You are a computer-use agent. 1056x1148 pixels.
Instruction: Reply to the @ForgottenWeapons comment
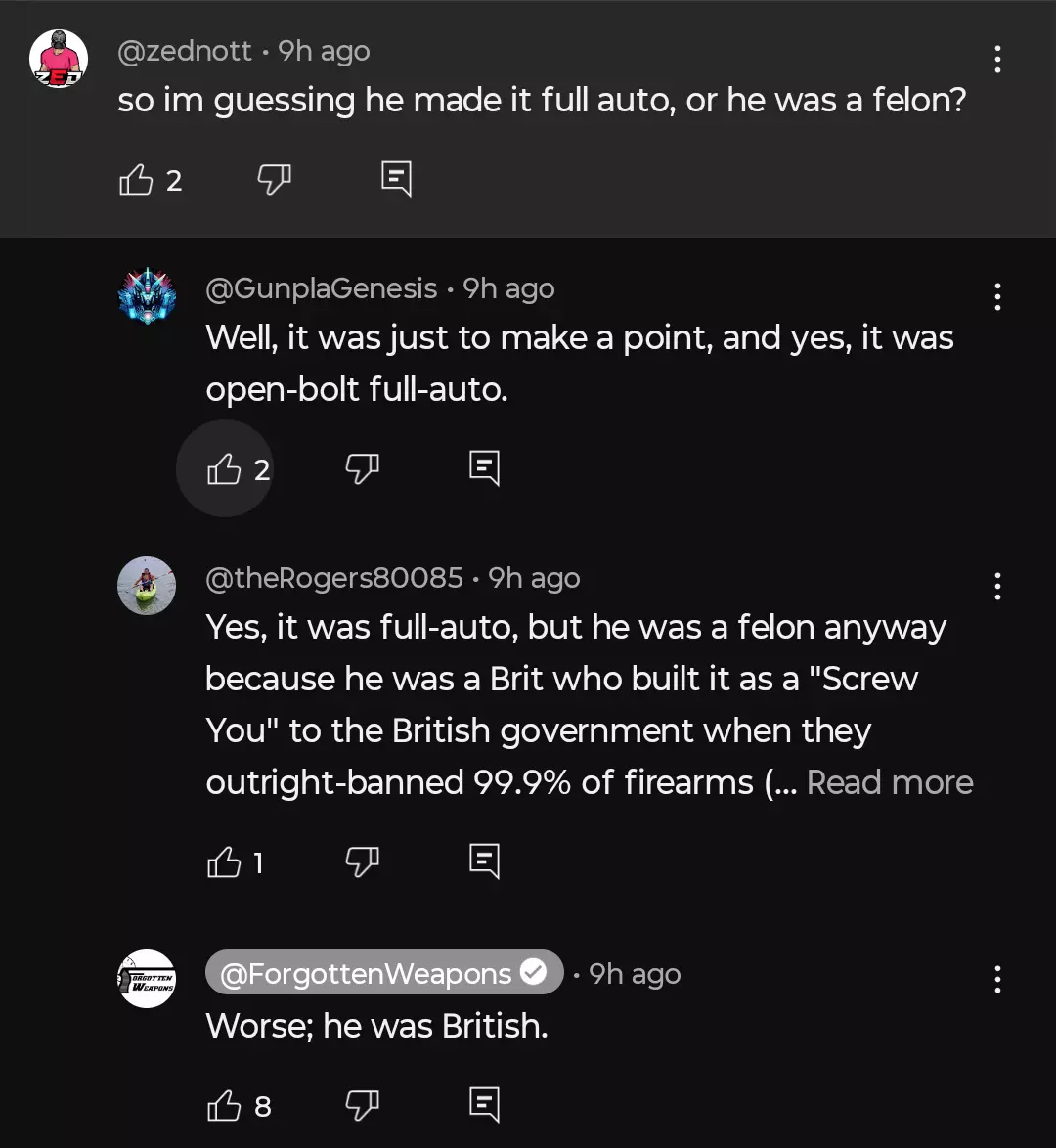tap(484, 1105)
